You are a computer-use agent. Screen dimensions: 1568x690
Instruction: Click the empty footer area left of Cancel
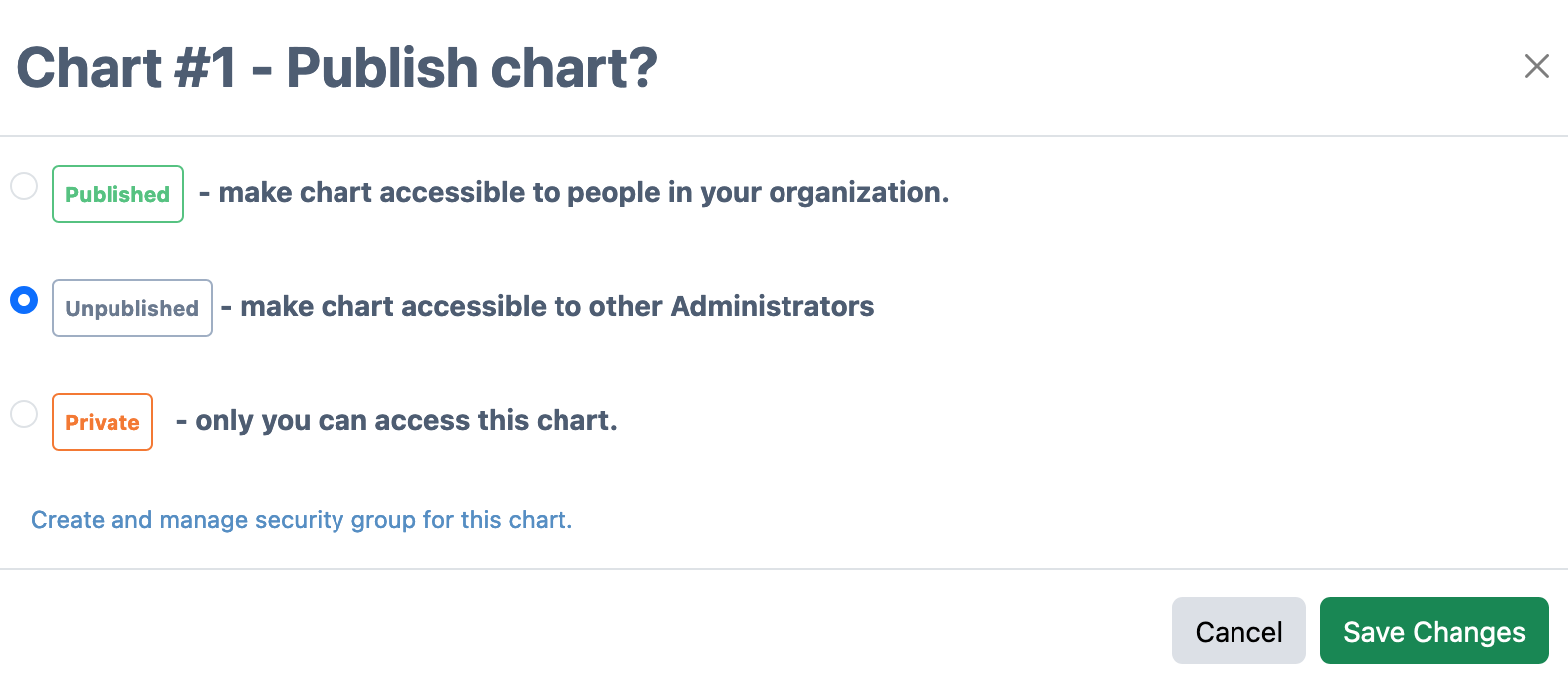[x=597, y=631]
